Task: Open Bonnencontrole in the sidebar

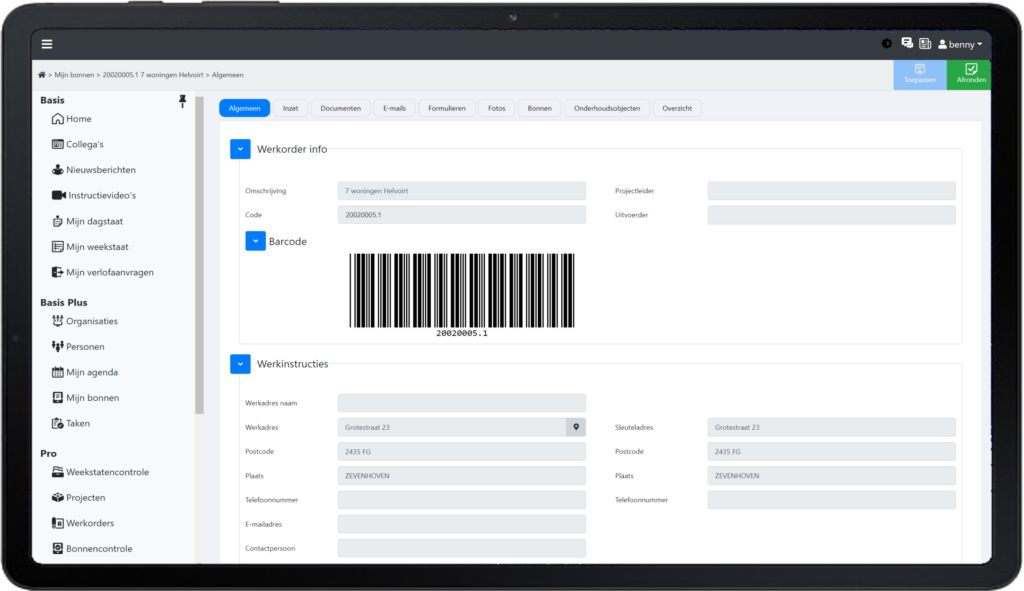Action: [x=91, y=549]
